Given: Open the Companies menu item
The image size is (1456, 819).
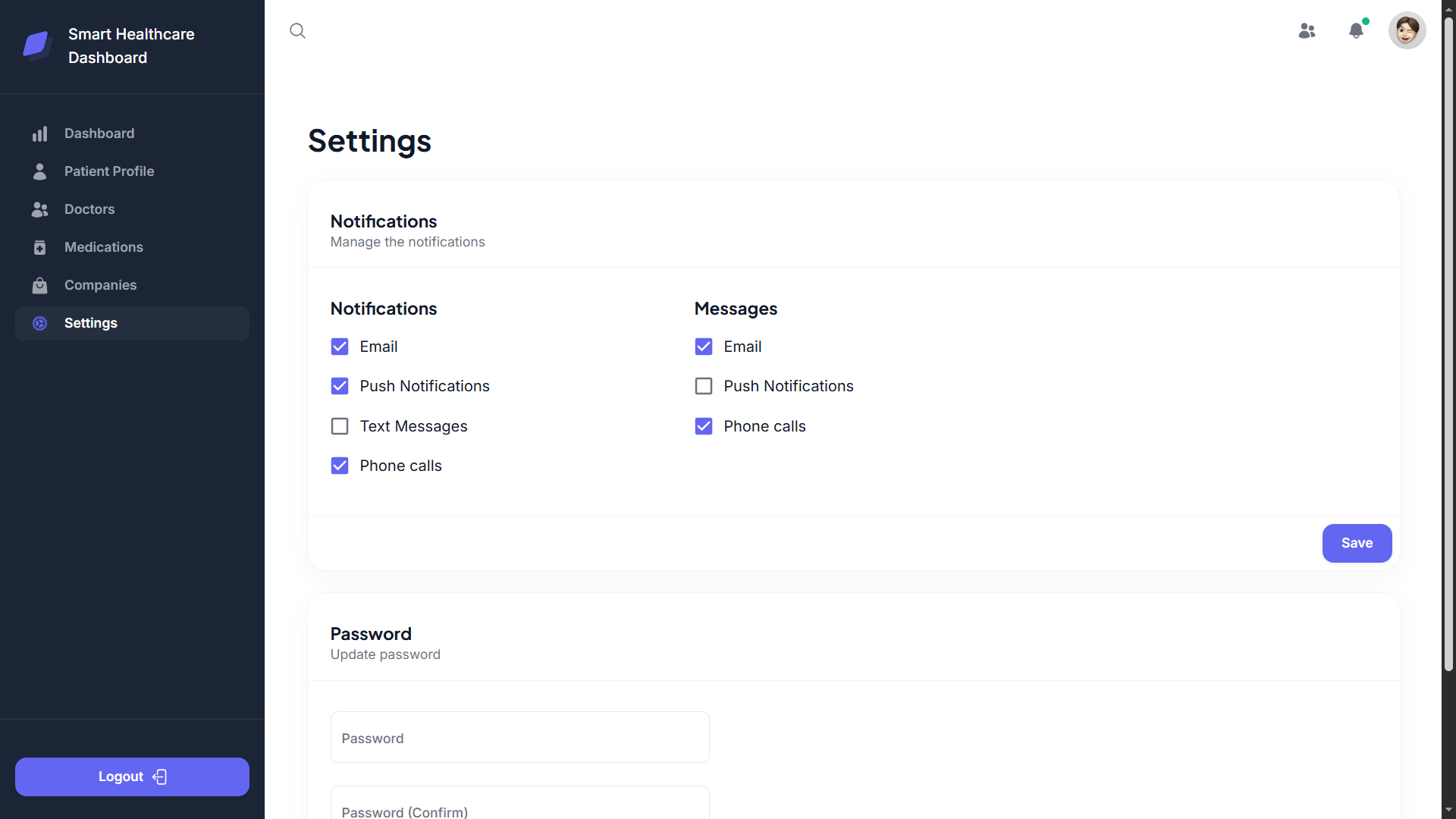Looking at the screenshot, I should [x=132, y=285].
